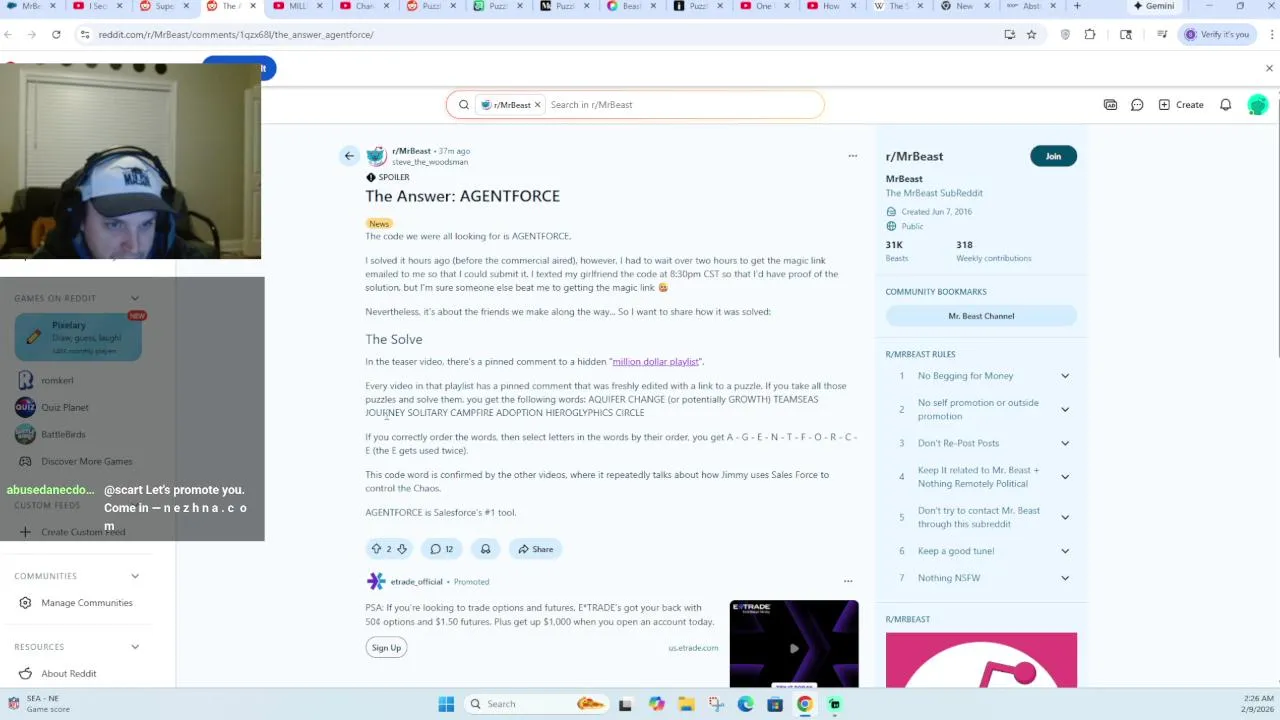This screenshot has height=720, width=1280.
Task: Join the r/MrBeast community
Action: coord(1053,156)
